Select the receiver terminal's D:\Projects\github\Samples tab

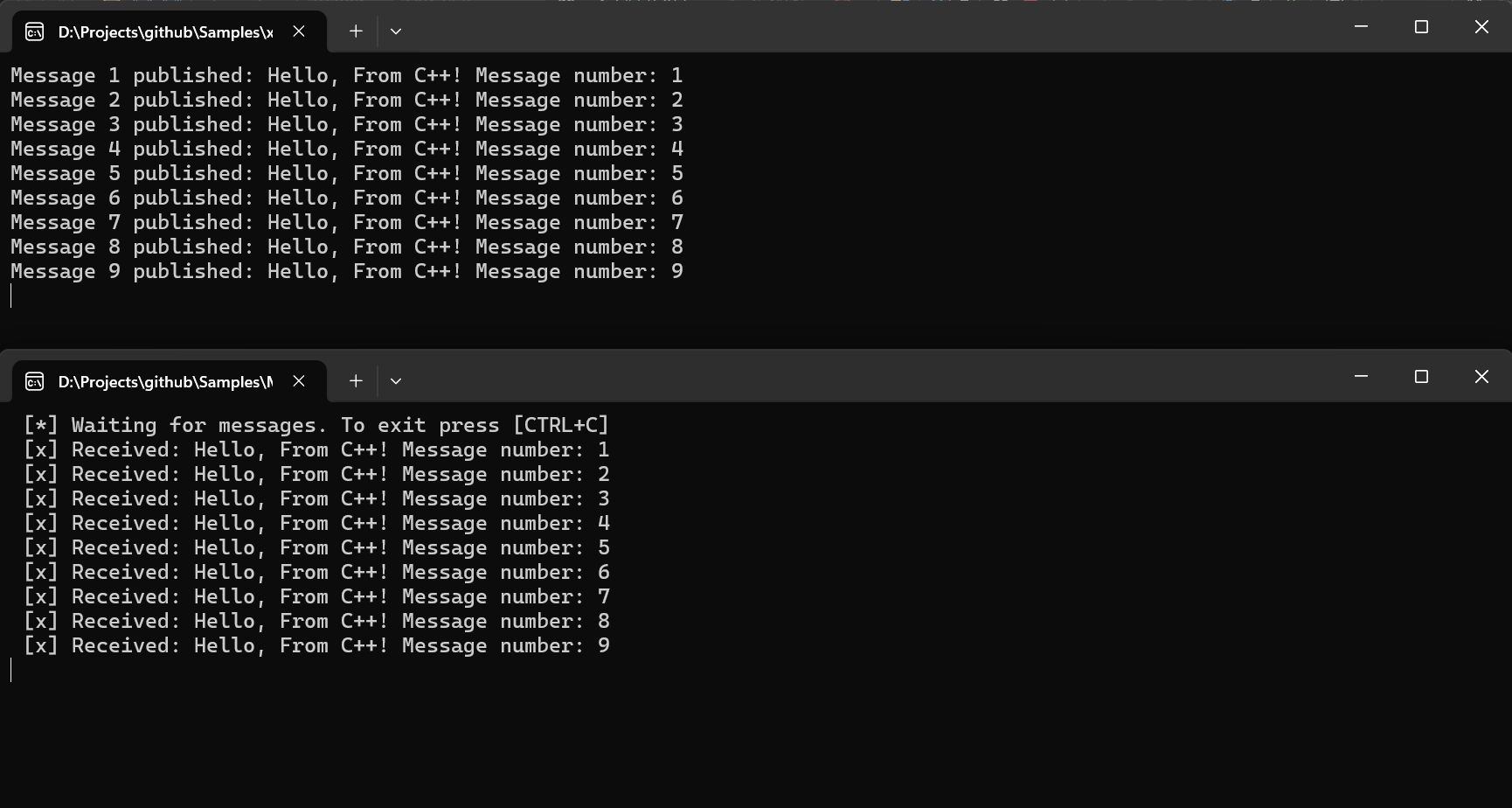(x=165, y=382)
